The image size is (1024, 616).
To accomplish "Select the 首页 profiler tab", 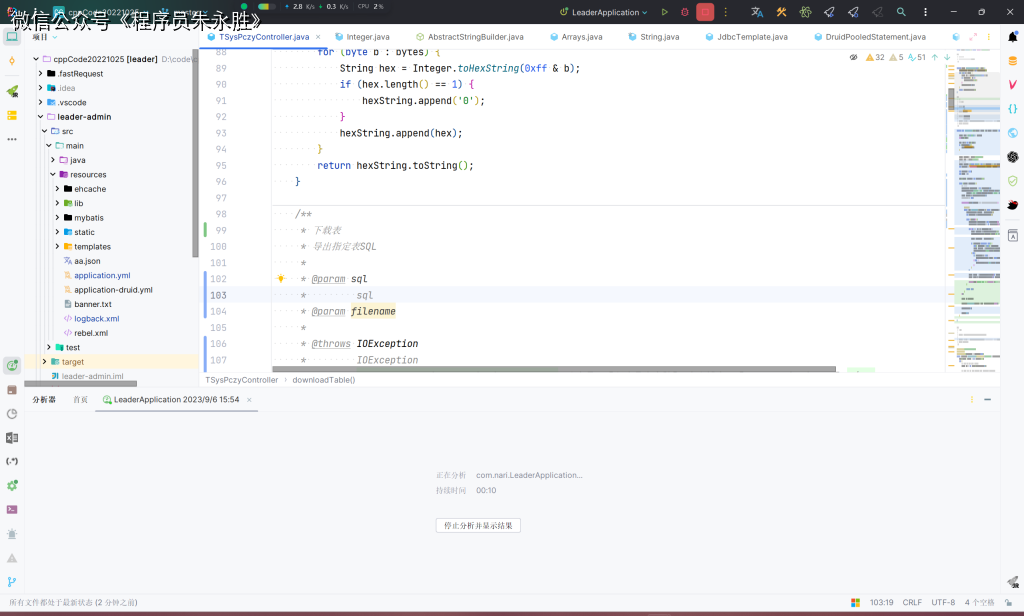I will click(80, 400).
